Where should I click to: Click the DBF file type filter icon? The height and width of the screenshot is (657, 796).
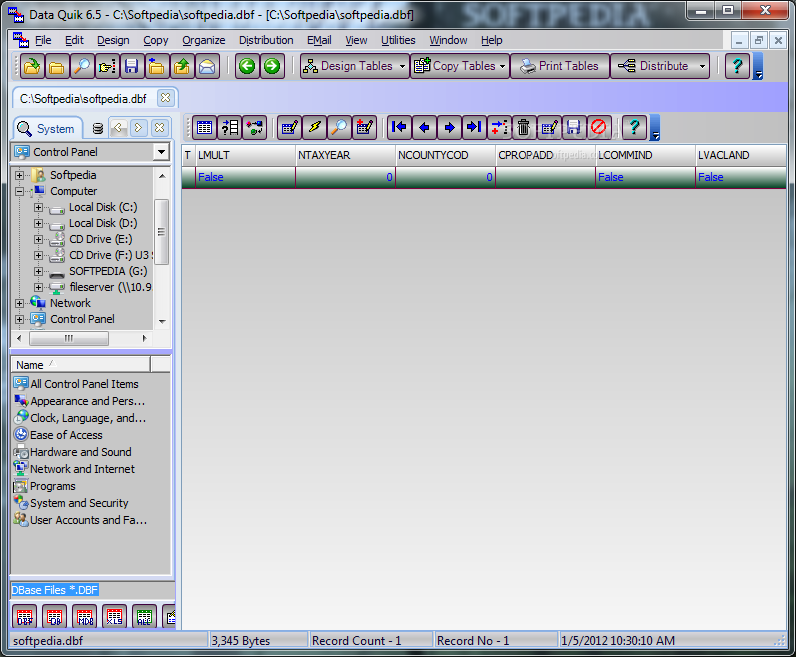[25, 616]
